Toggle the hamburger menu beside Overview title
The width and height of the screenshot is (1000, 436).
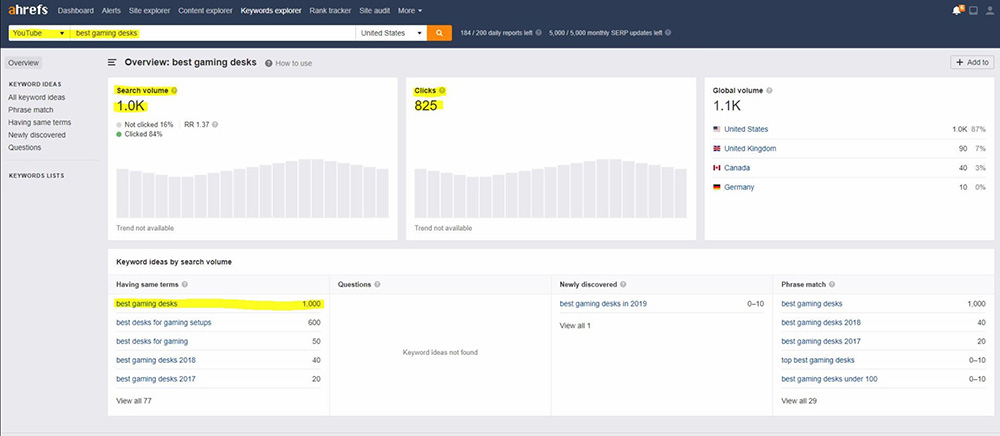tap(112, 62)
